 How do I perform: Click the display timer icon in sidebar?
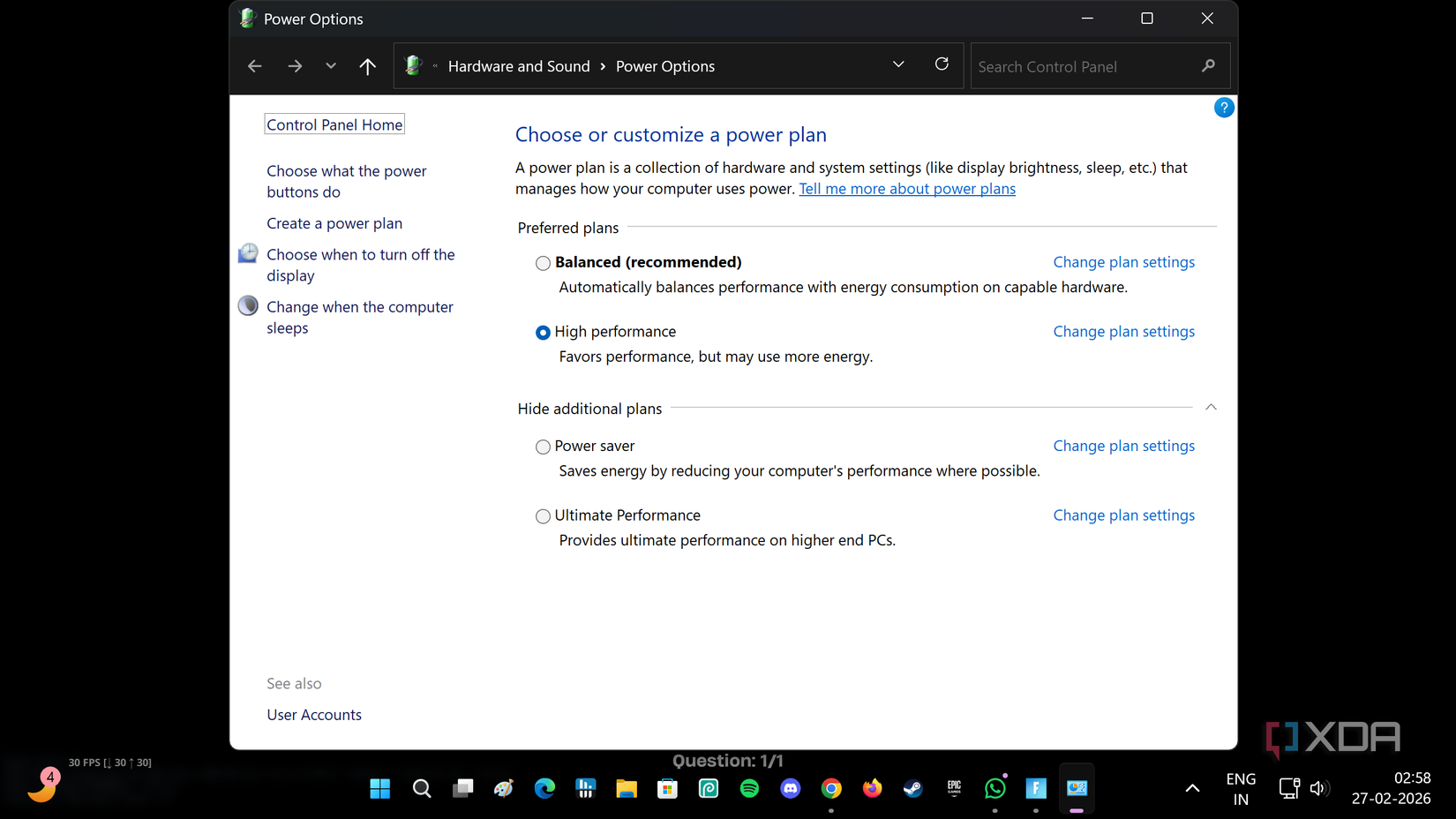[x=249, y=254]
